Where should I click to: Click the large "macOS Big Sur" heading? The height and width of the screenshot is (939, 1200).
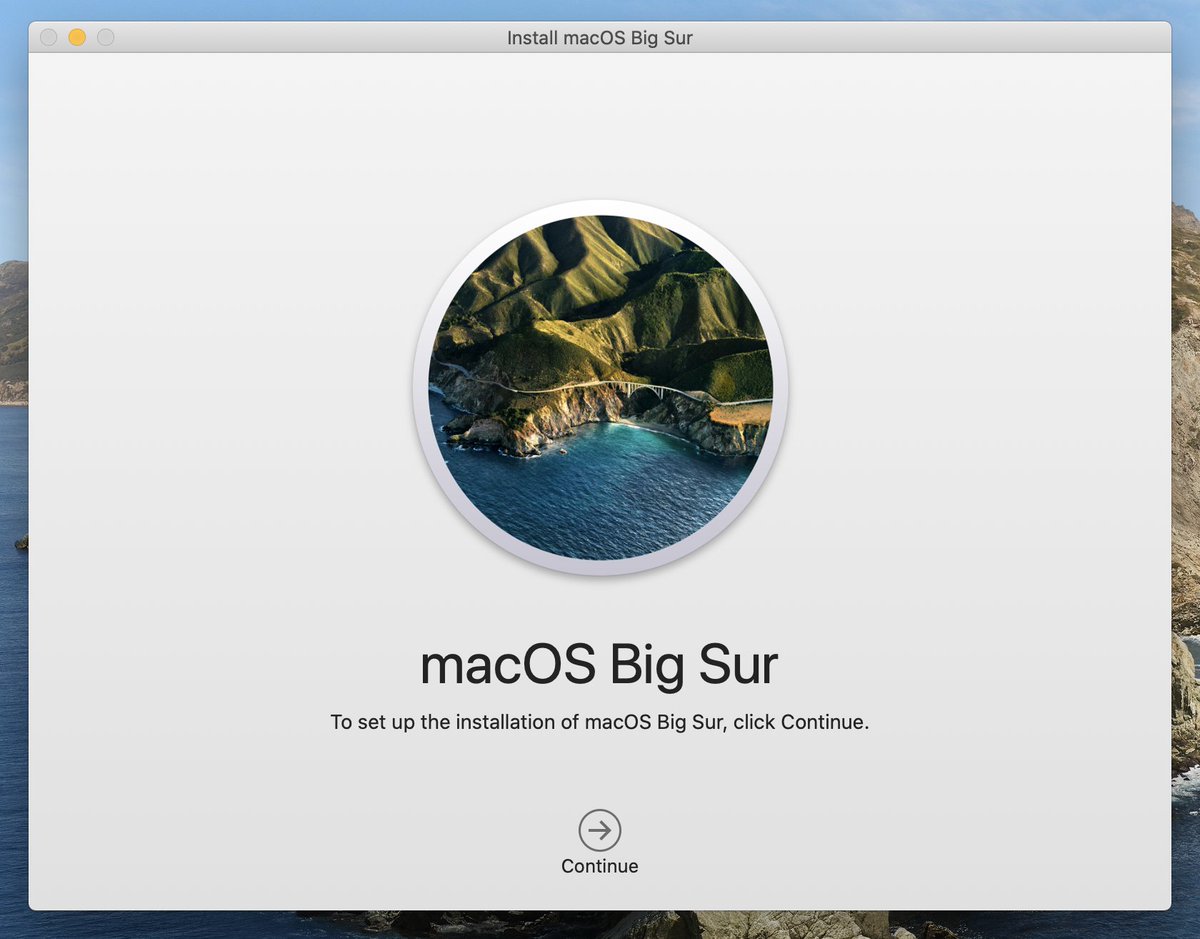tap(600, 664)
